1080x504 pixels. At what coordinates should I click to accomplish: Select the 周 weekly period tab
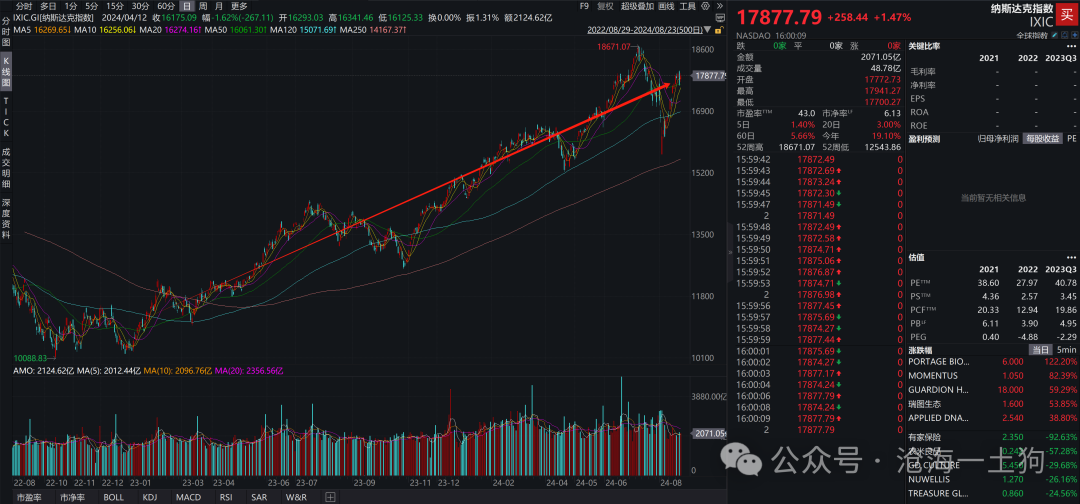(x=202, y=6)
